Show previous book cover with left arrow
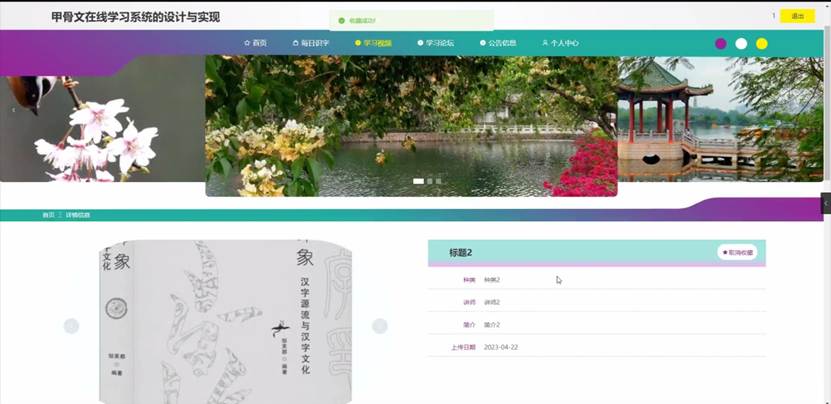831x404 pixels. coord(71,326)
